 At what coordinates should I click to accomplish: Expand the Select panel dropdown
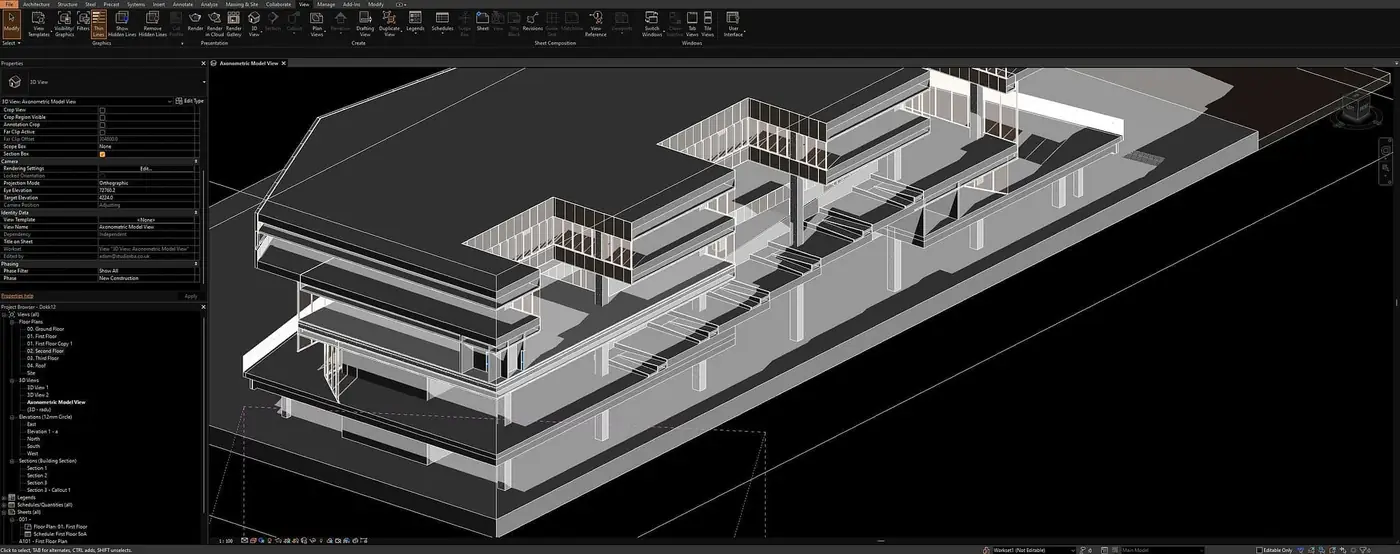(12, 44)
